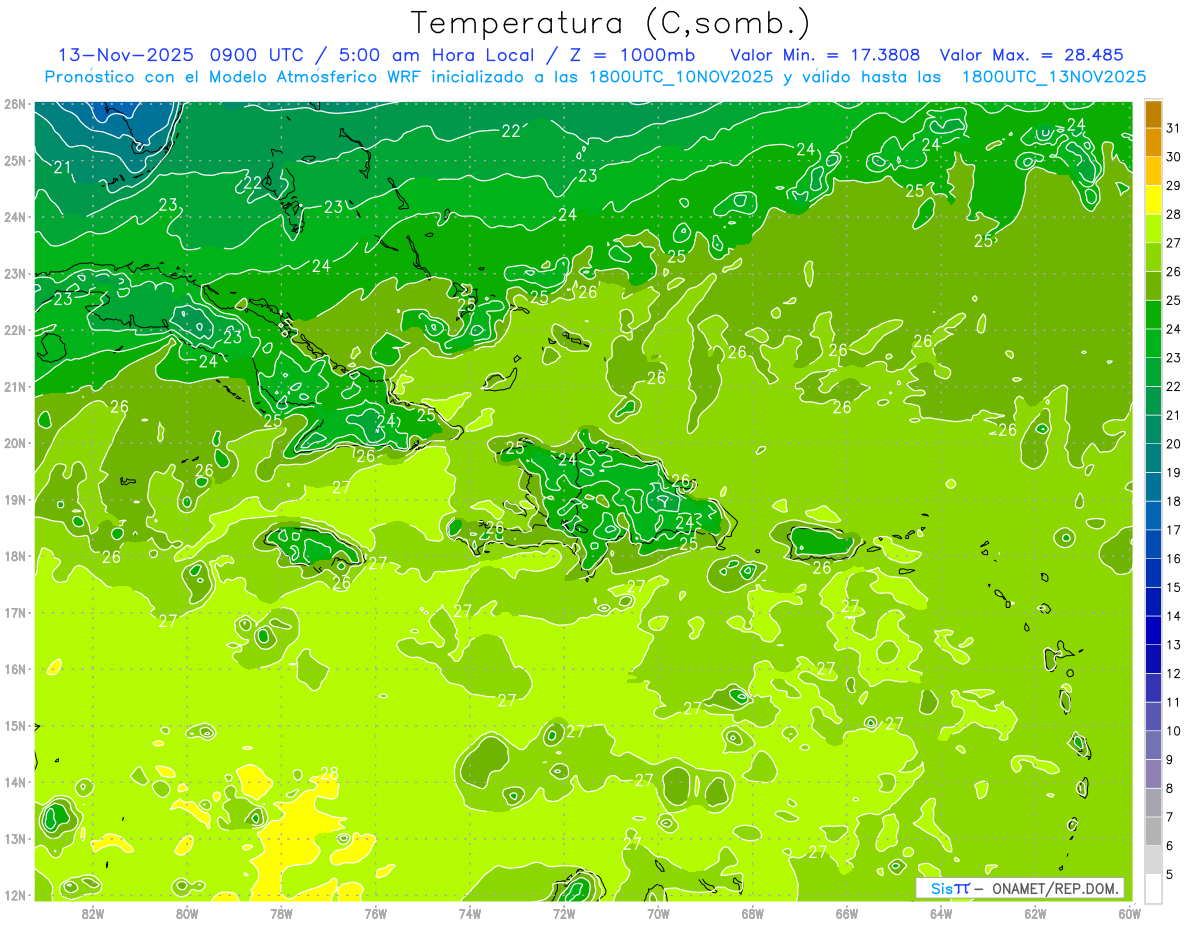The height and width of the screenshot is (927, 1200).
Task: Pick the light gray swatch between 6 and 7
Action: tap(1153, 831)
